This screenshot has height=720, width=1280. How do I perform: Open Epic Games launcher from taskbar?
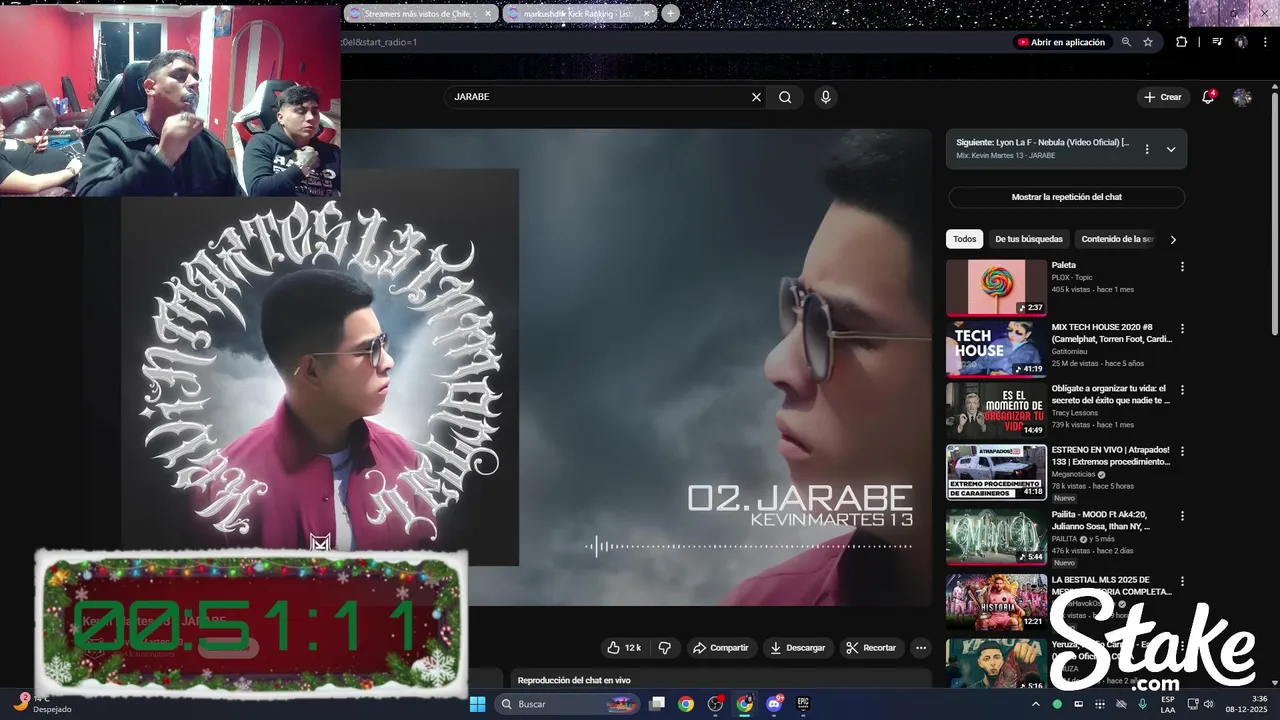pyautogui.click(x=803, y=704)
